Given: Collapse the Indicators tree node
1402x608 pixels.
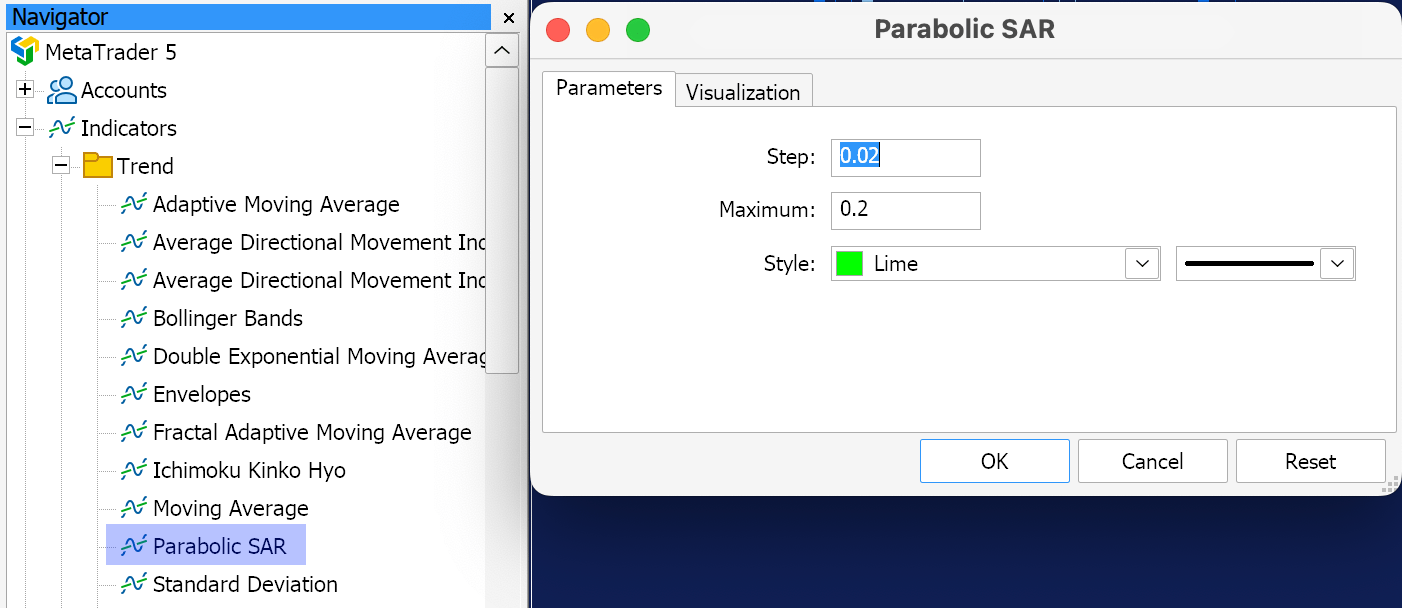Looking at the screenshot, I should coord(25,128).
